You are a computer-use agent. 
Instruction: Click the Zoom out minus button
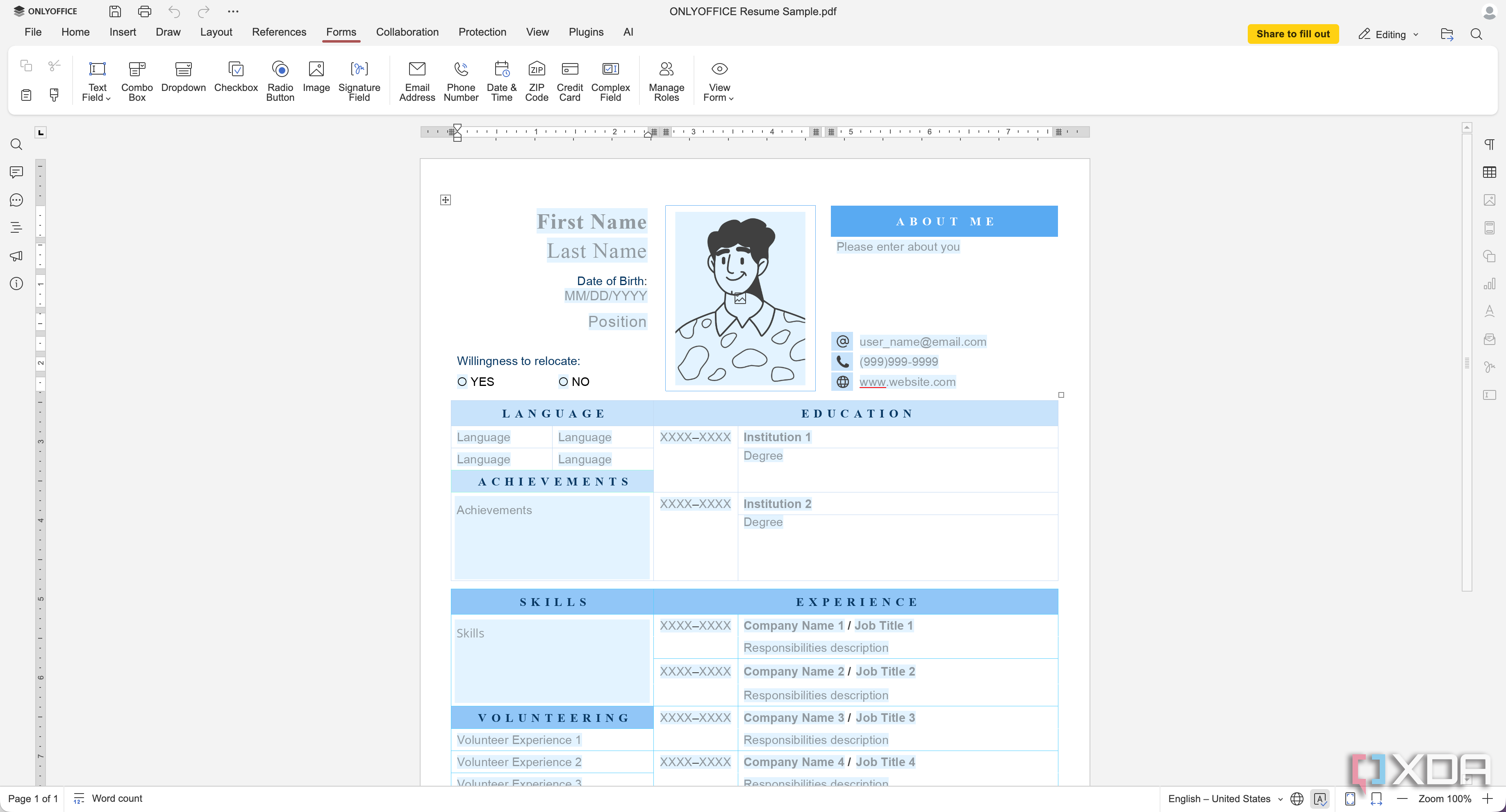coord(1402,798)
